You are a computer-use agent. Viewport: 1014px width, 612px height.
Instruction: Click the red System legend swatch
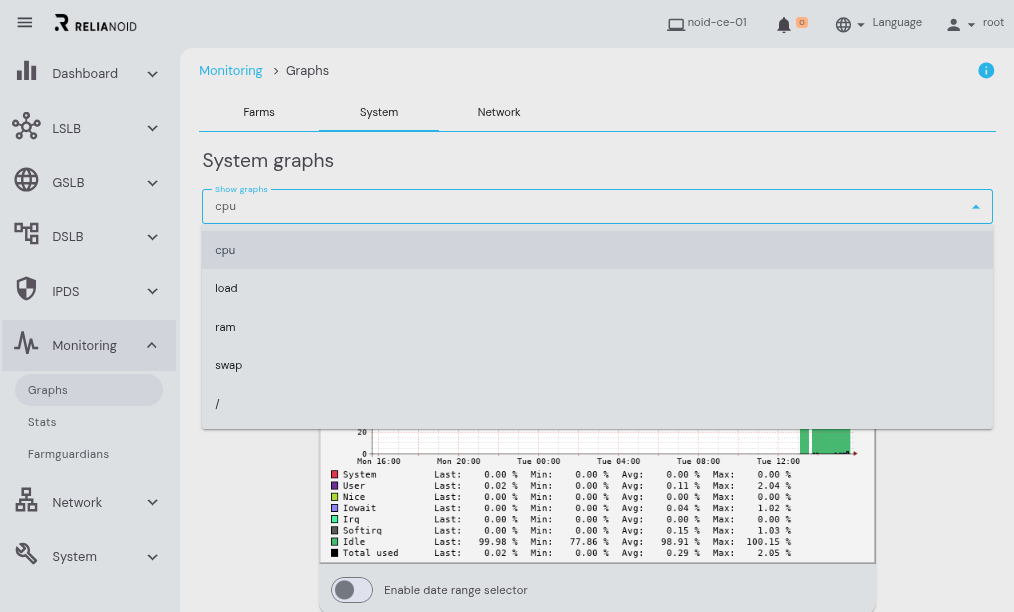(x=334, y=474)
